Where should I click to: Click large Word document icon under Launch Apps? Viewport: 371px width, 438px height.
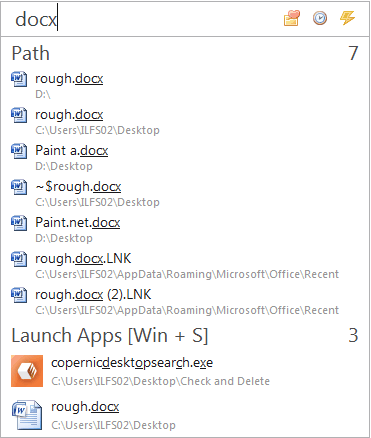27,415
